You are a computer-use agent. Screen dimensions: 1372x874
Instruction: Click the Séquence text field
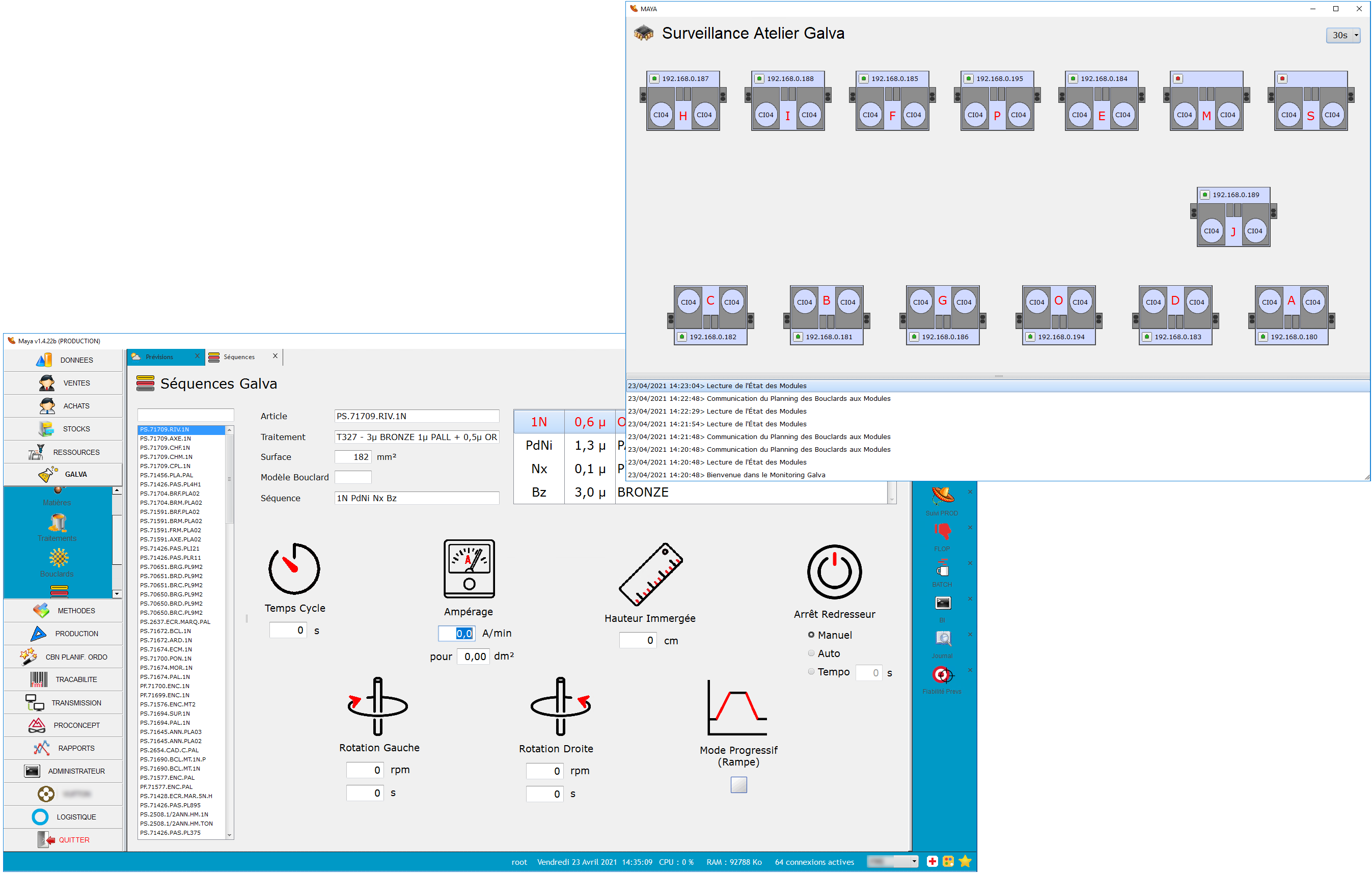[x=417, y=498]
